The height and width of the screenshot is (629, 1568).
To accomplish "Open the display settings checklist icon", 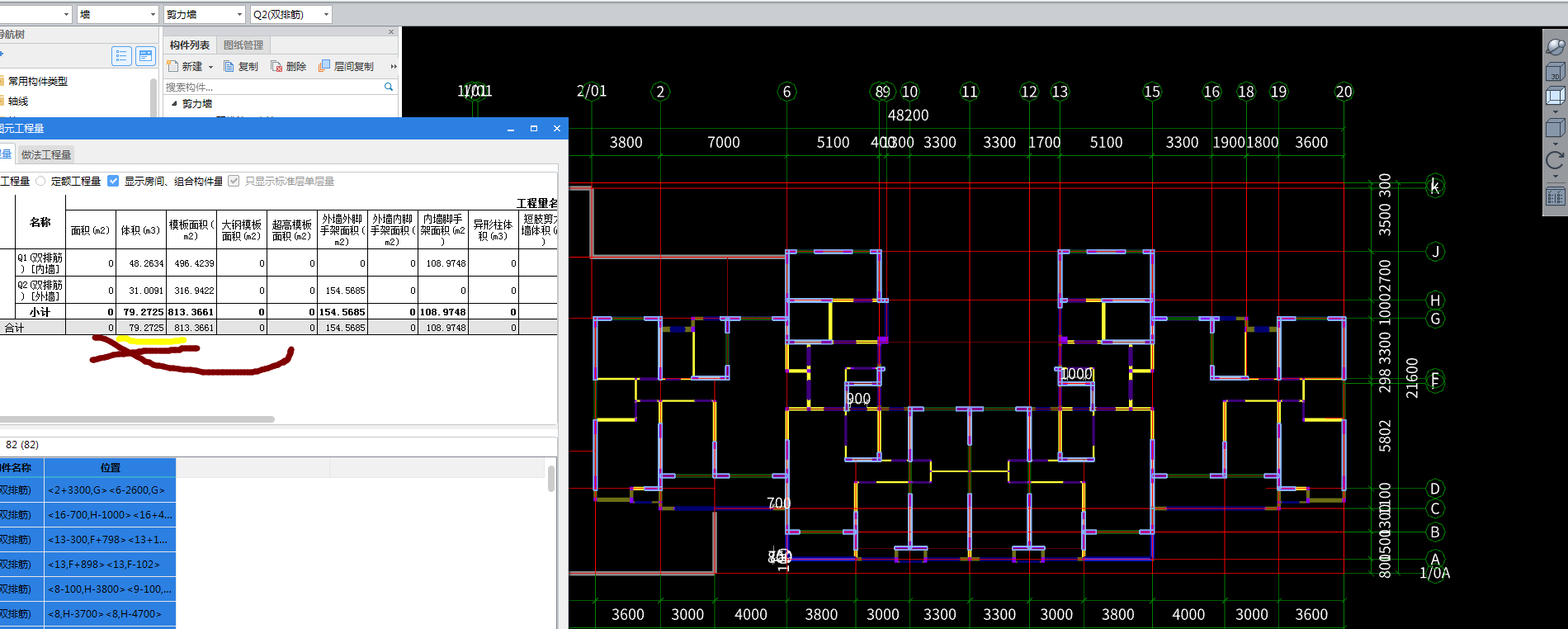I will (1555, 196).
